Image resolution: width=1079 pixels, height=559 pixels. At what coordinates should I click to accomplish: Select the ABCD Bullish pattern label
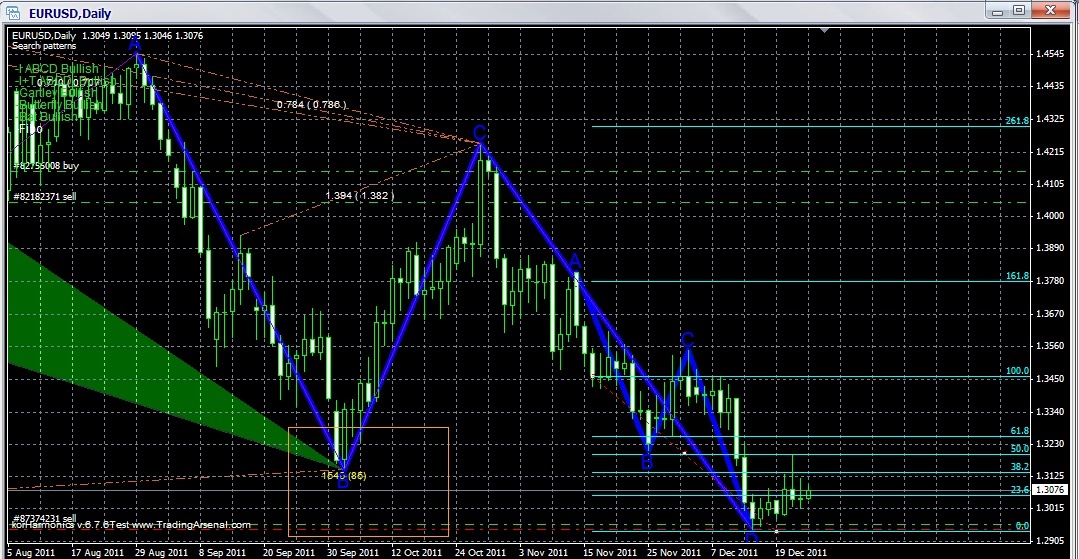click(58, 70)
